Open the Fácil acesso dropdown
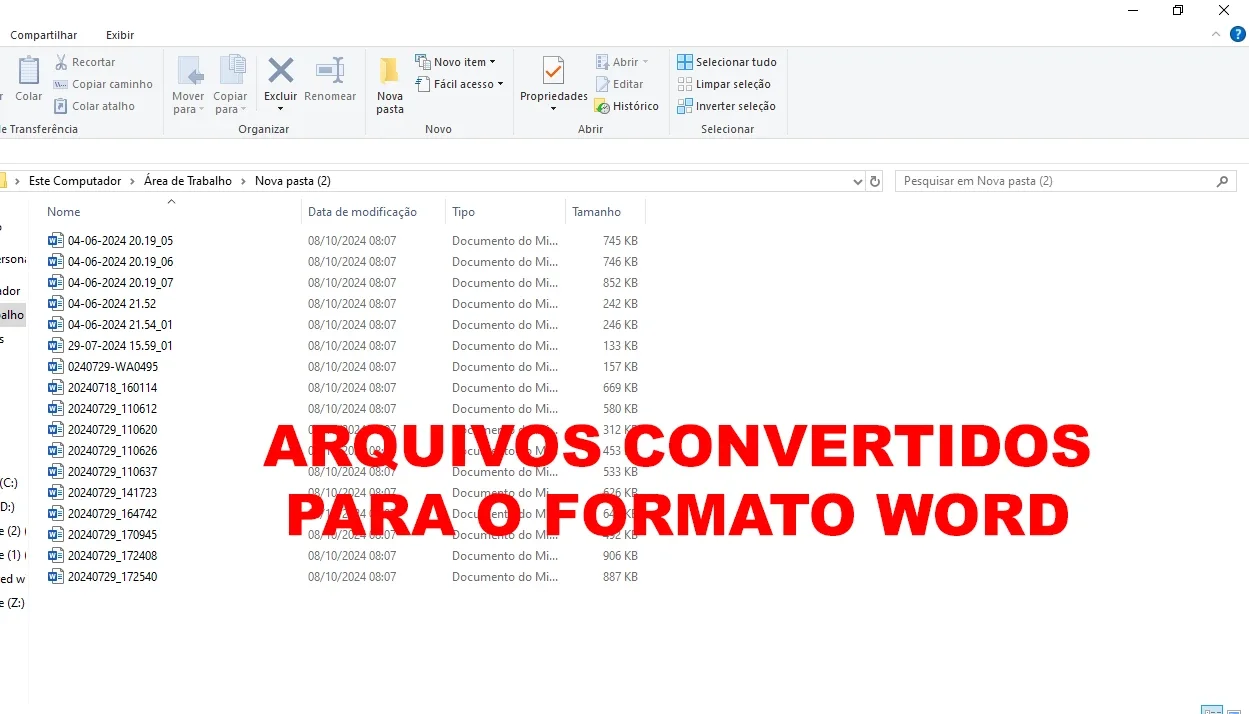This screenshot has width=1249, height=714. (459, 84)
